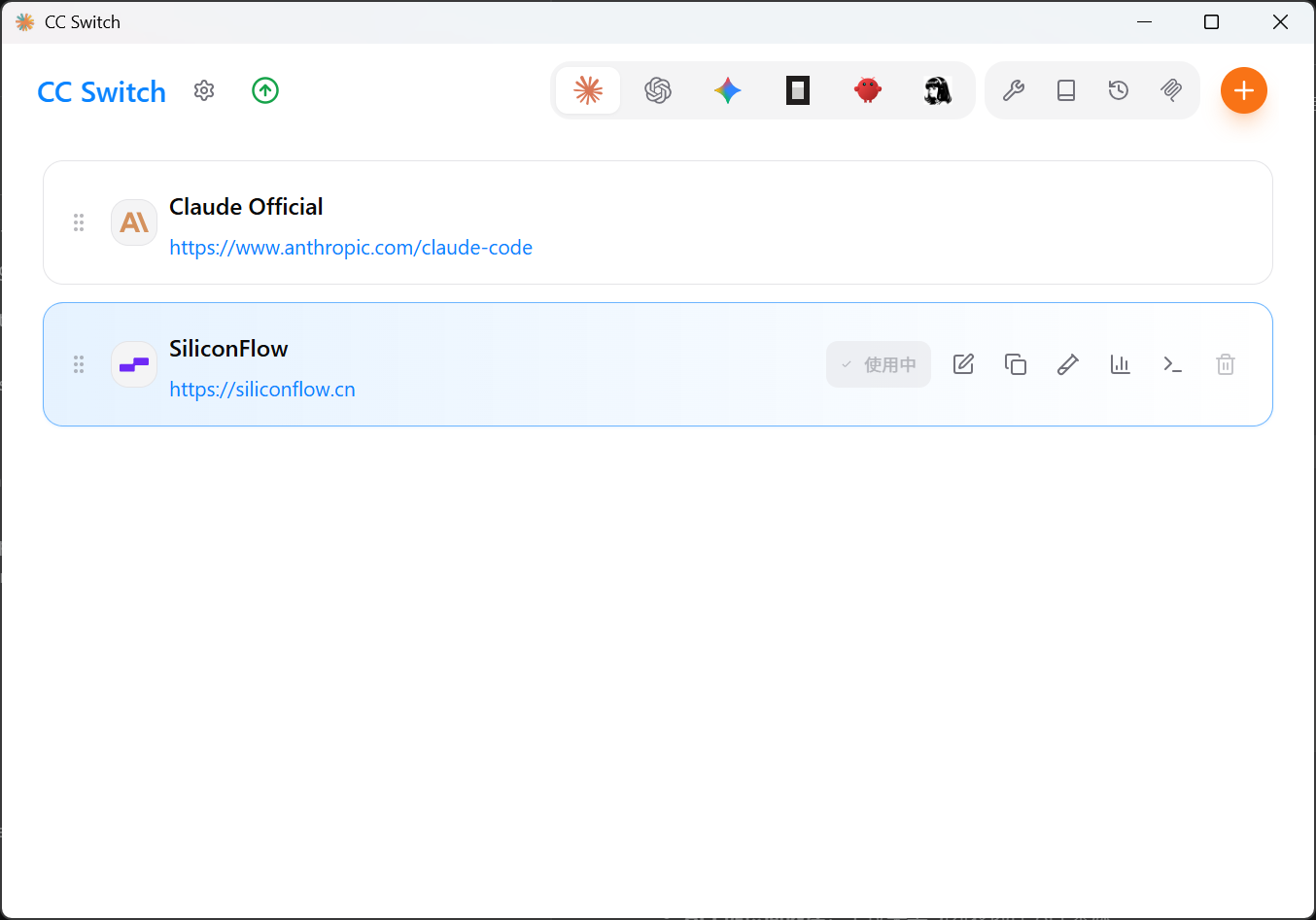Click the CC Switch title bar icon

[x=25, y=21]
